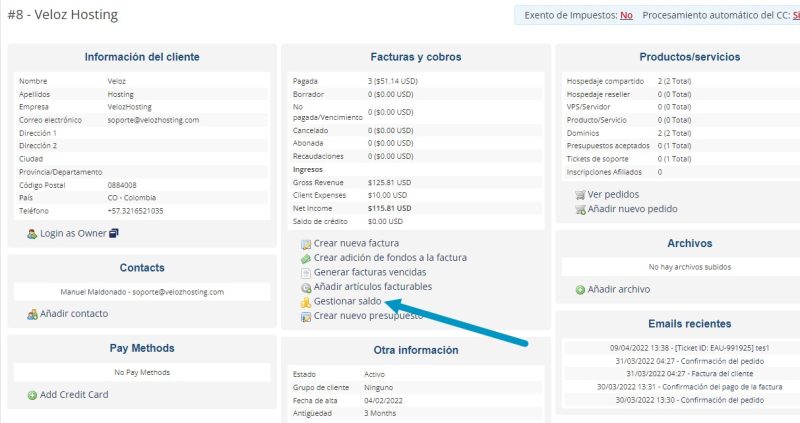Open email 'Ticket ID: EAU-991925' entry
This screenshot has width=800, height=423.
pyautogui.click(x=690, y=348)
